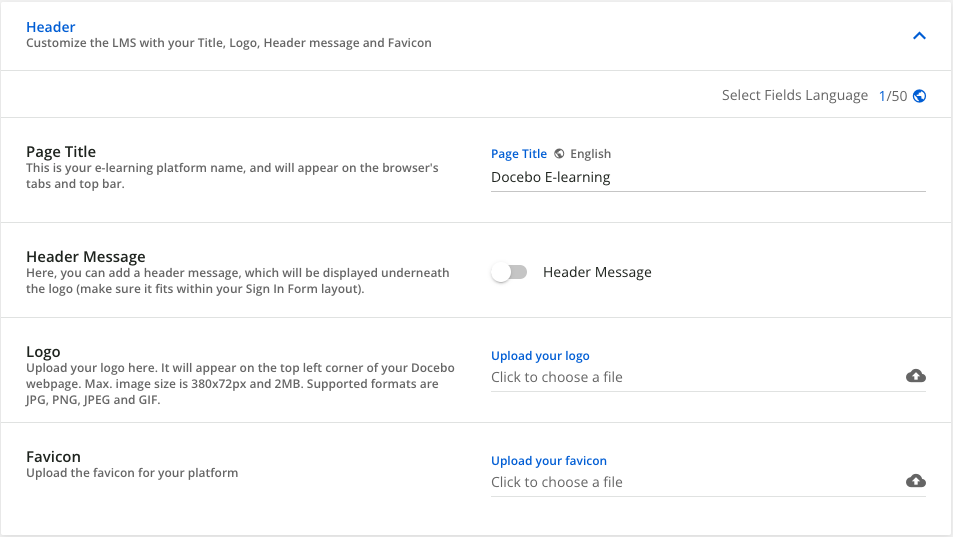The image size is (953, 537).
Task: Click the Logo section heading
Action: [x=43, y=352]
